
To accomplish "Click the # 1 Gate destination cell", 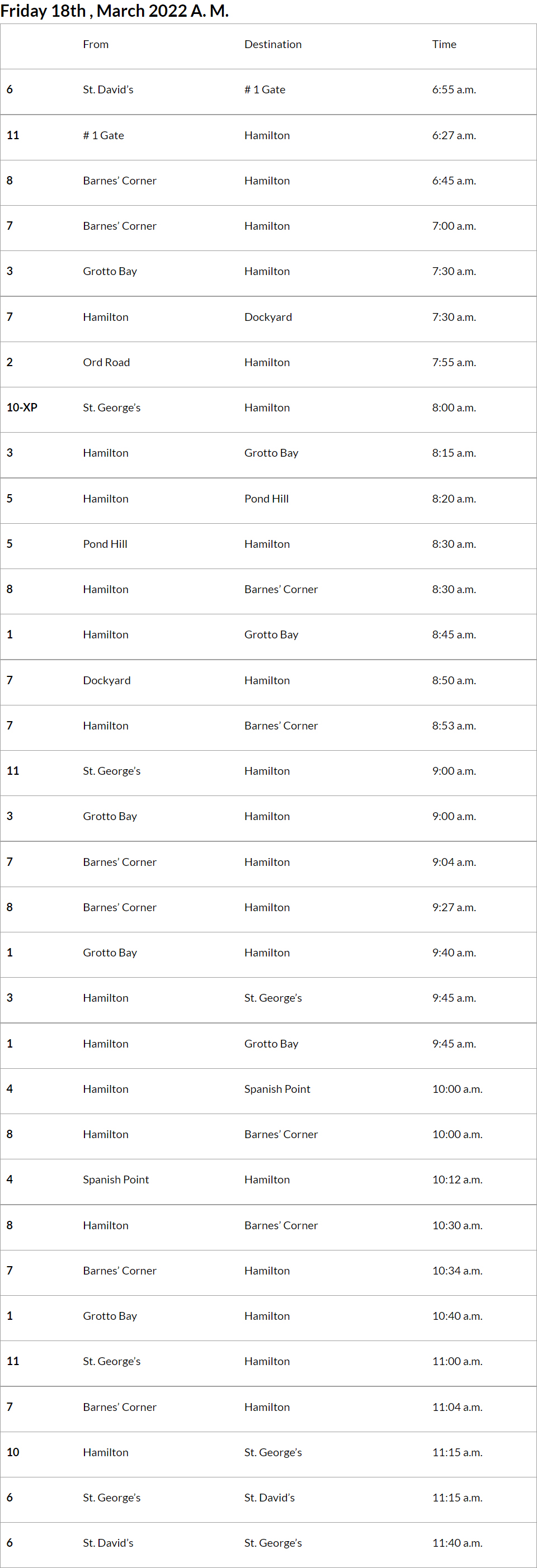I will pyautogui.click(x=265, y=89).
